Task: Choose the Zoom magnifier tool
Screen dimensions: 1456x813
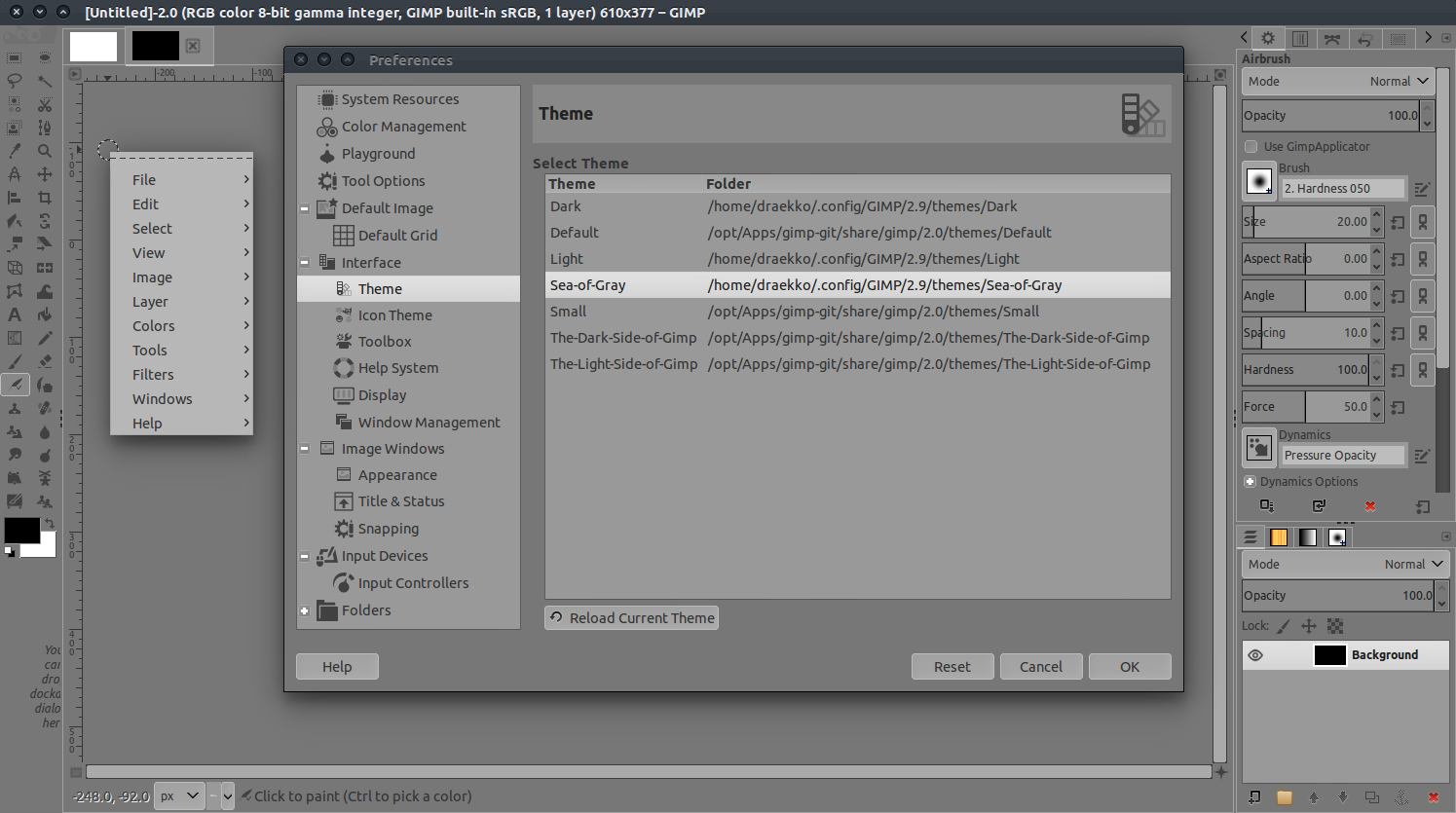Action: [x=45, y=150]
